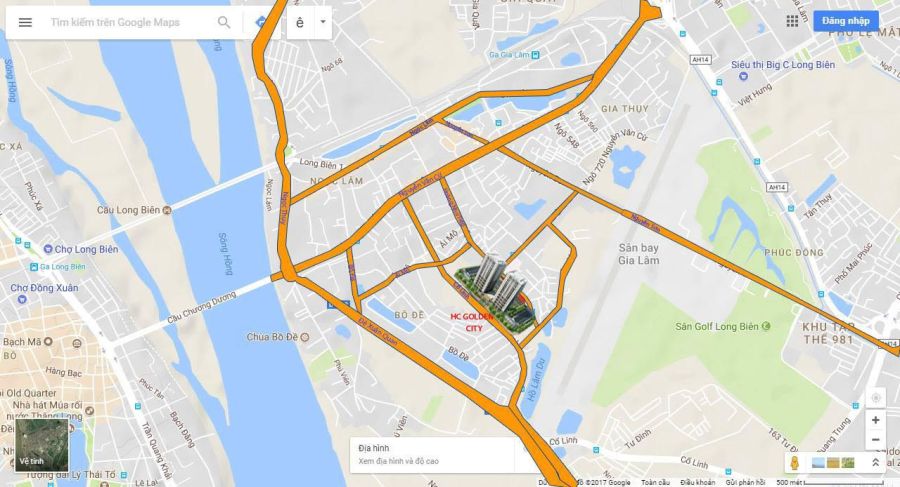Select the Street View pegman
900x487 pixels.
[x=795, y=462]
